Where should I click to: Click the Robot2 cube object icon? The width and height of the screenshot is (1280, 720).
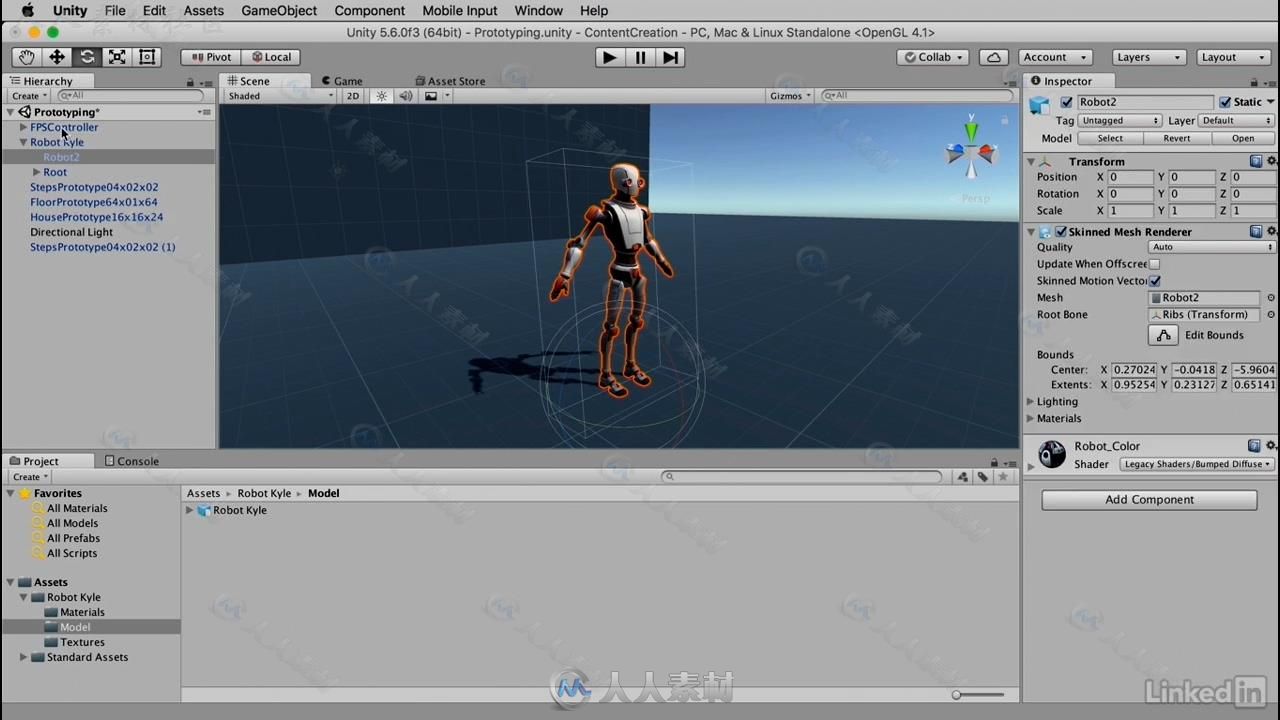tap(1040, 105)
